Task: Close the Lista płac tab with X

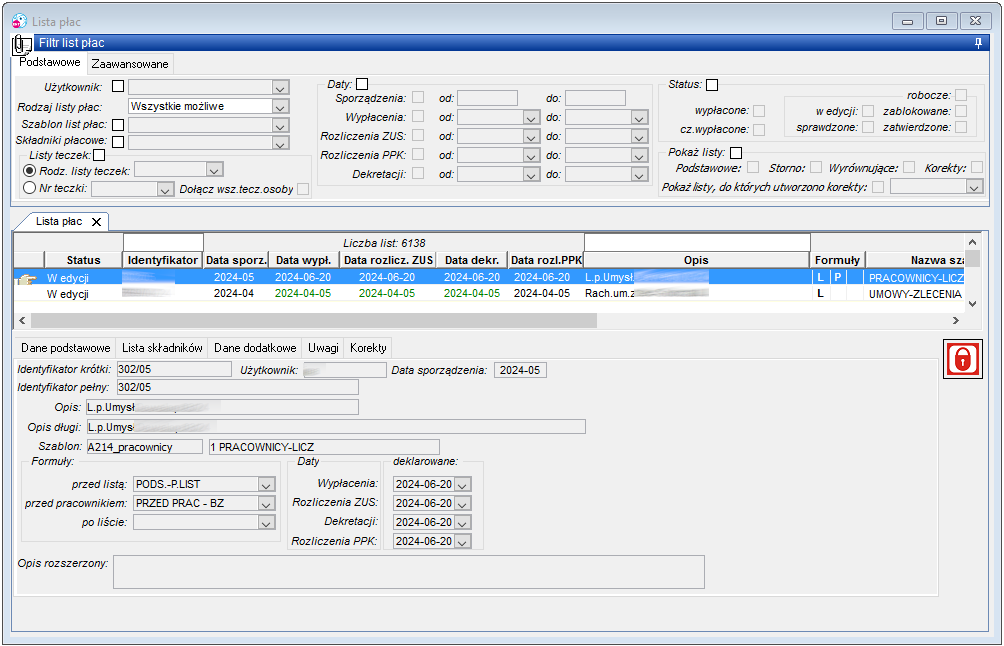Action: coord(96,222)
